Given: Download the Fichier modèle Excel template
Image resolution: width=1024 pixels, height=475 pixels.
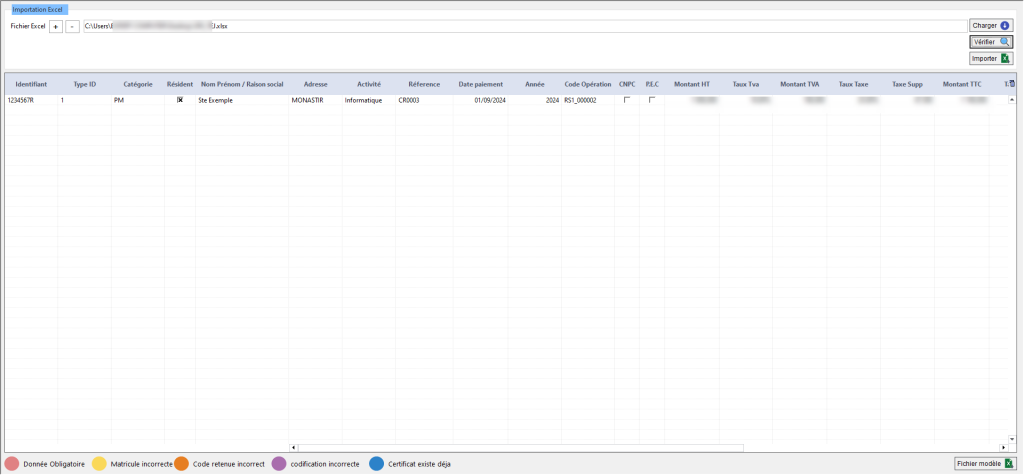Looking at the screenshot, I should tap(984, 464).
